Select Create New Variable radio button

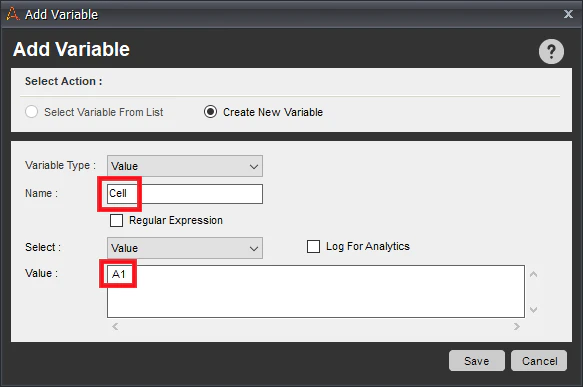coord(210,112)
